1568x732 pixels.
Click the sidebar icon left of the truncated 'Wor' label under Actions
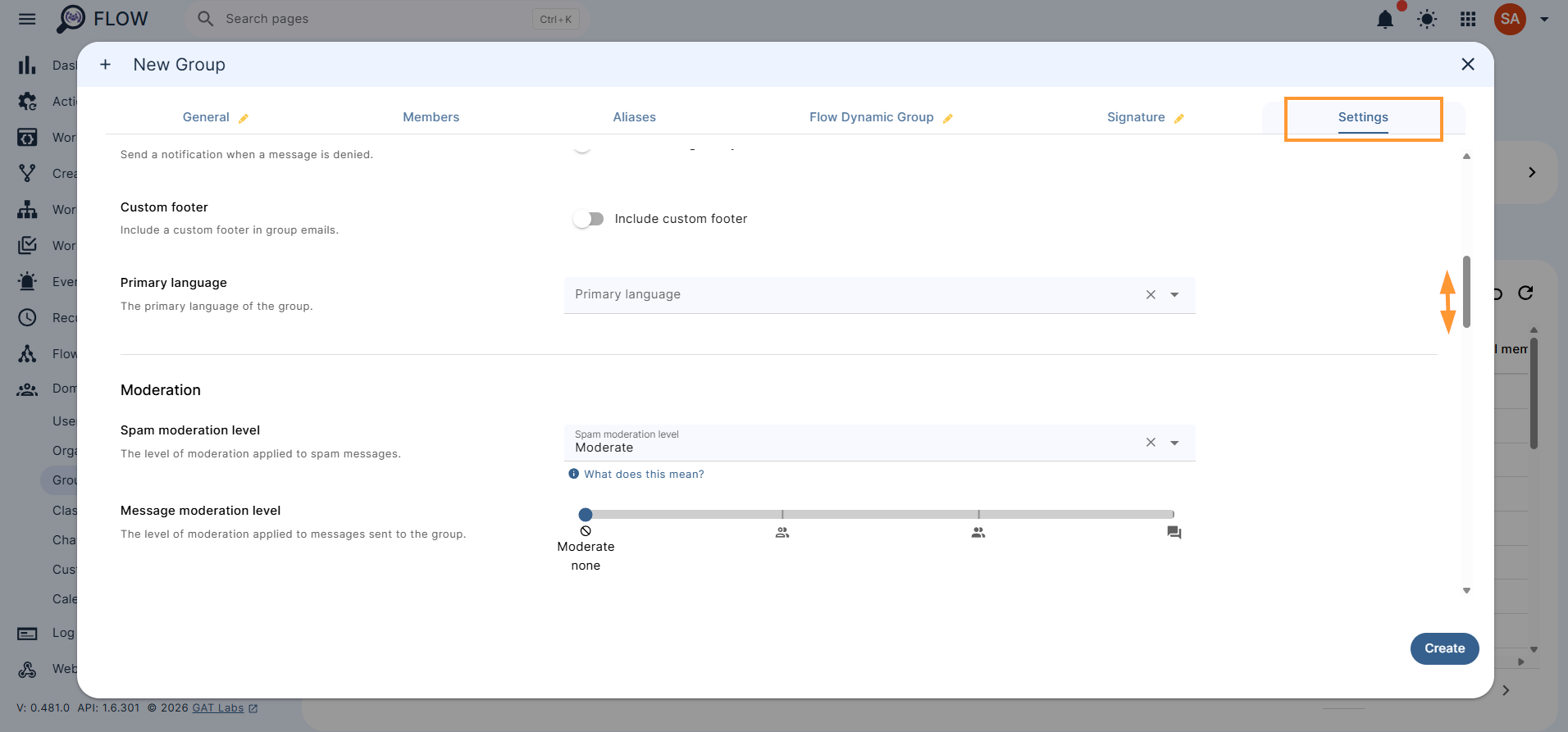27,137
